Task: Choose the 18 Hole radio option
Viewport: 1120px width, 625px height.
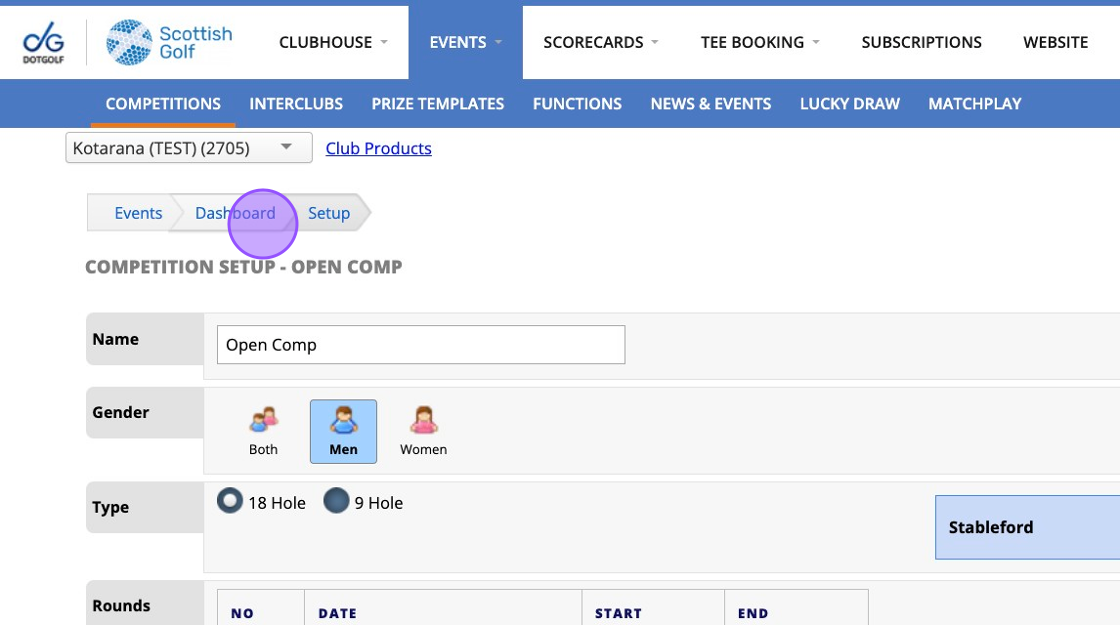Action: point(230,501)
